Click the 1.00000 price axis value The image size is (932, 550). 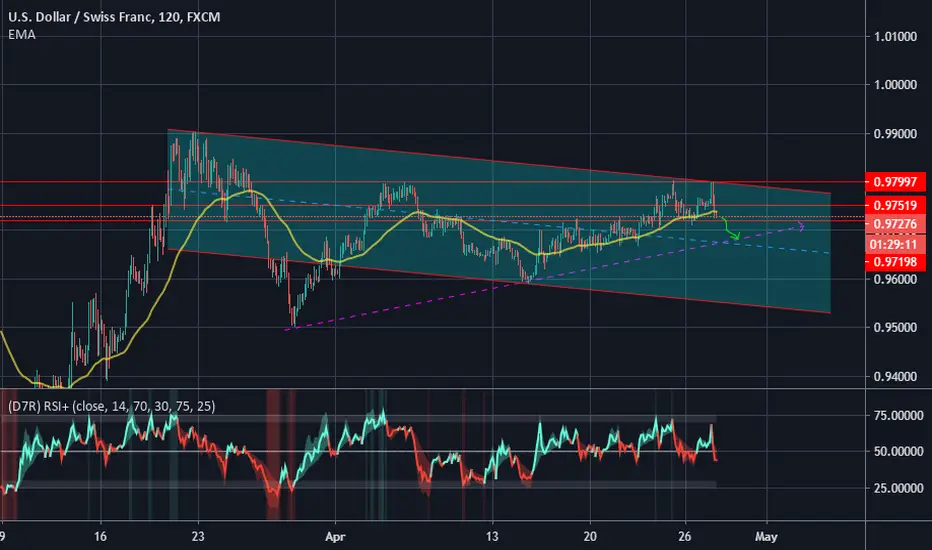click(895, 85)
